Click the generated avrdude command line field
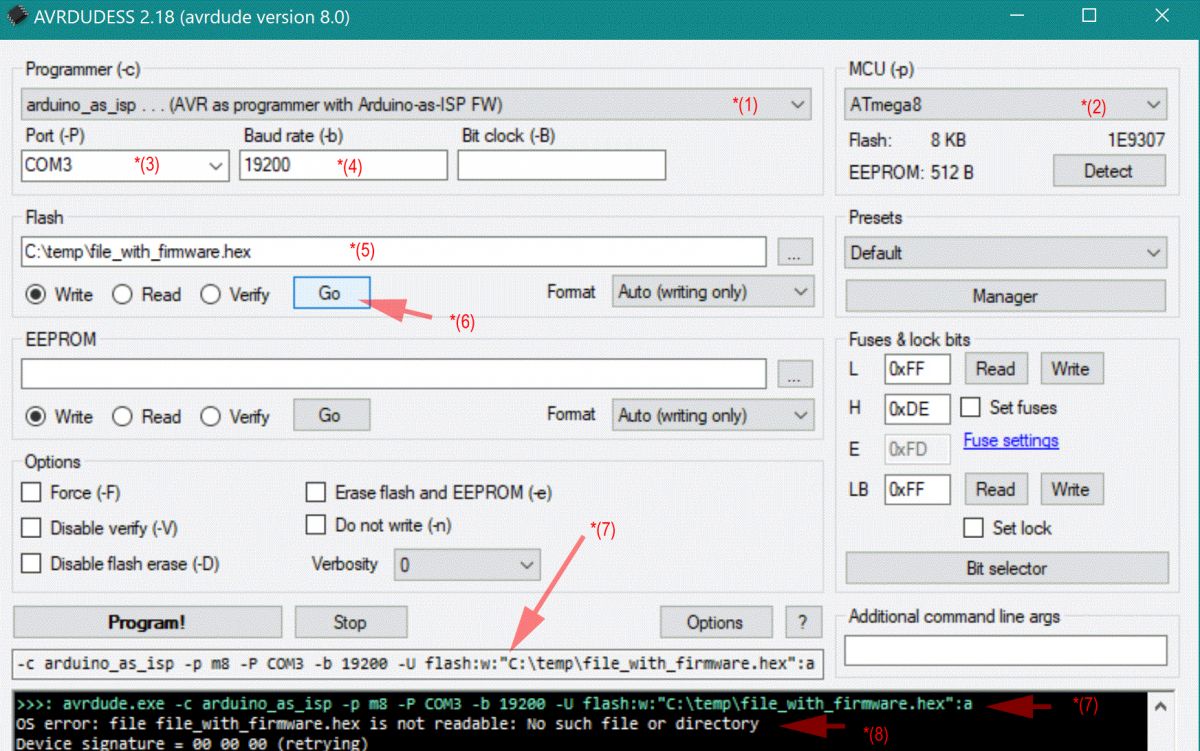 coord(418,663)
